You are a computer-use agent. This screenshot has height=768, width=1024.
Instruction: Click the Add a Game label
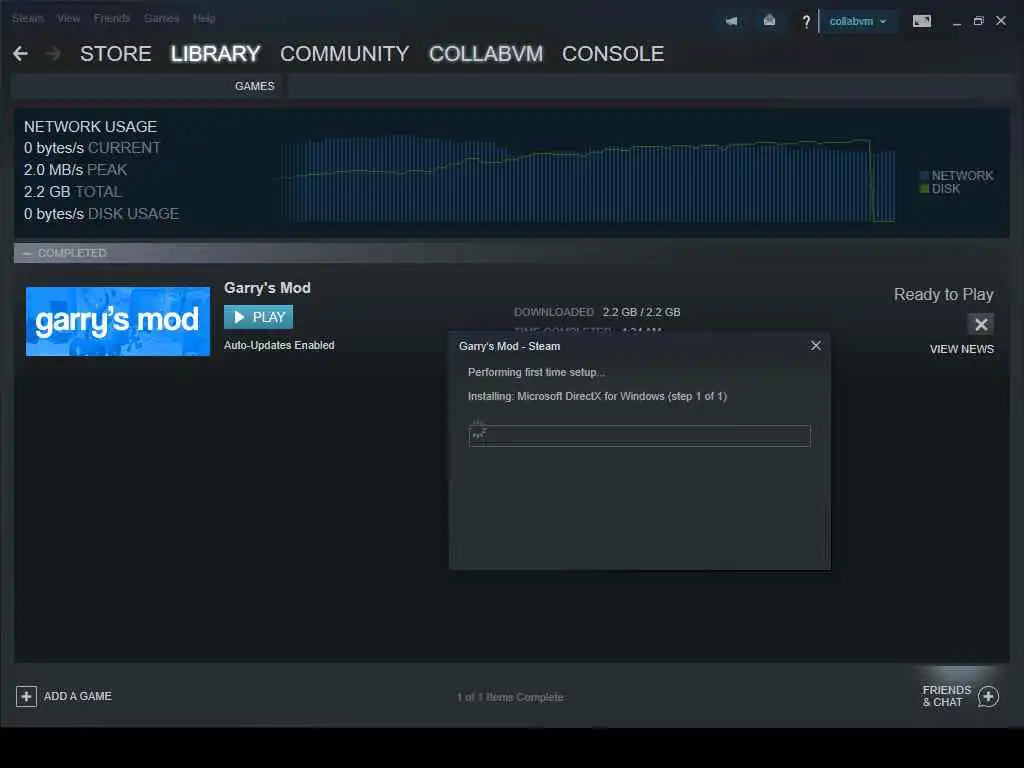[78, 696]
